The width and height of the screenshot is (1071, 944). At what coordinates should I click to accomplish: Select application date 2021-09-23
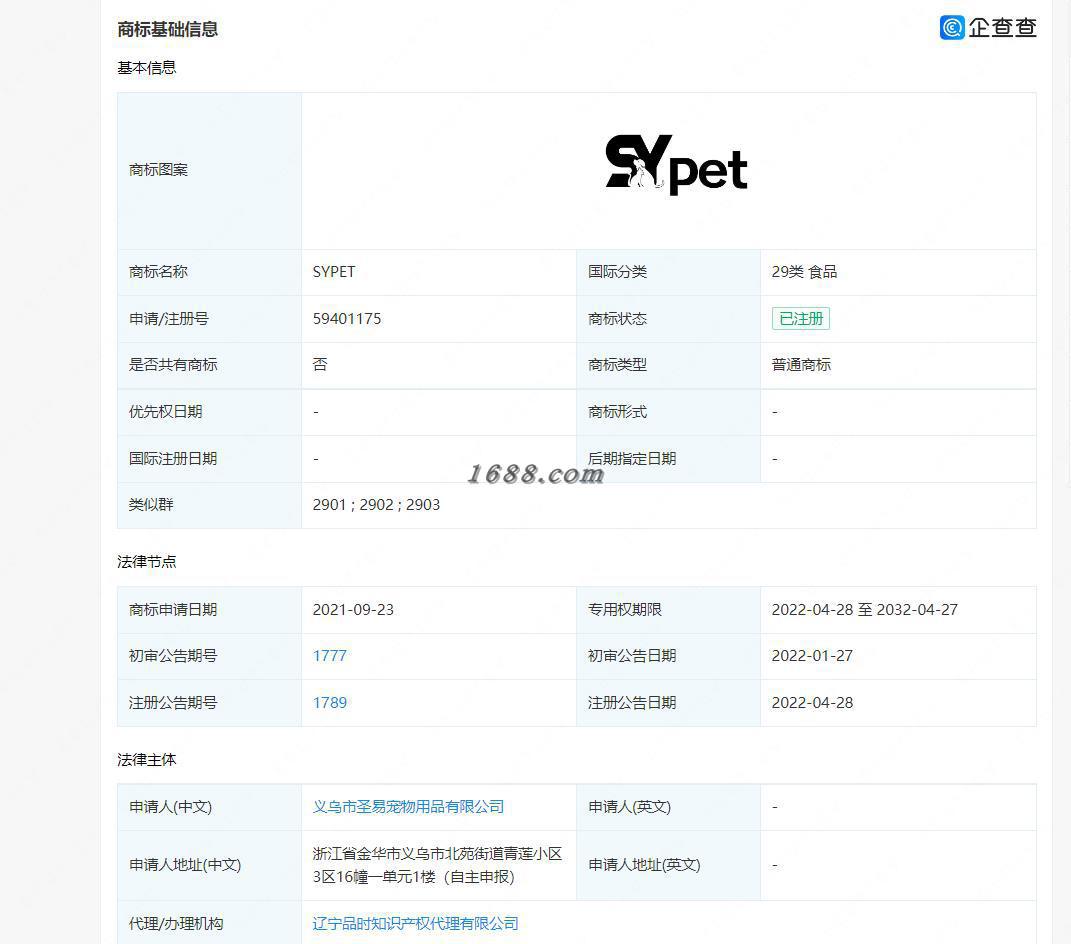352,609
